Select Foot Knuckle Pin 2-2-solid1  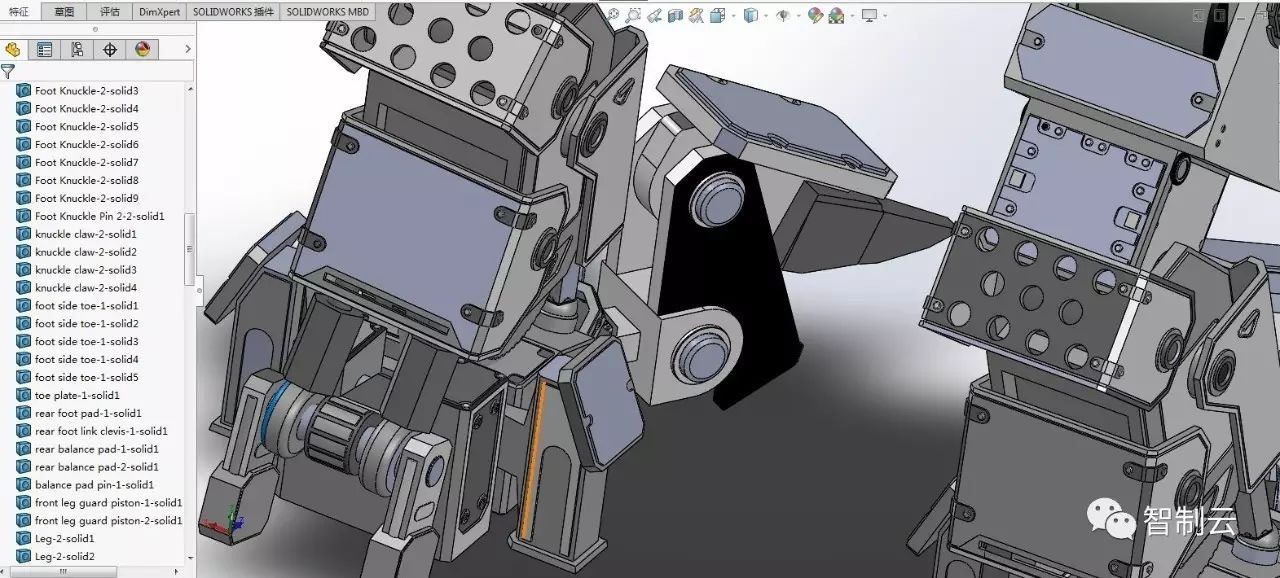[x=100, y=216]
